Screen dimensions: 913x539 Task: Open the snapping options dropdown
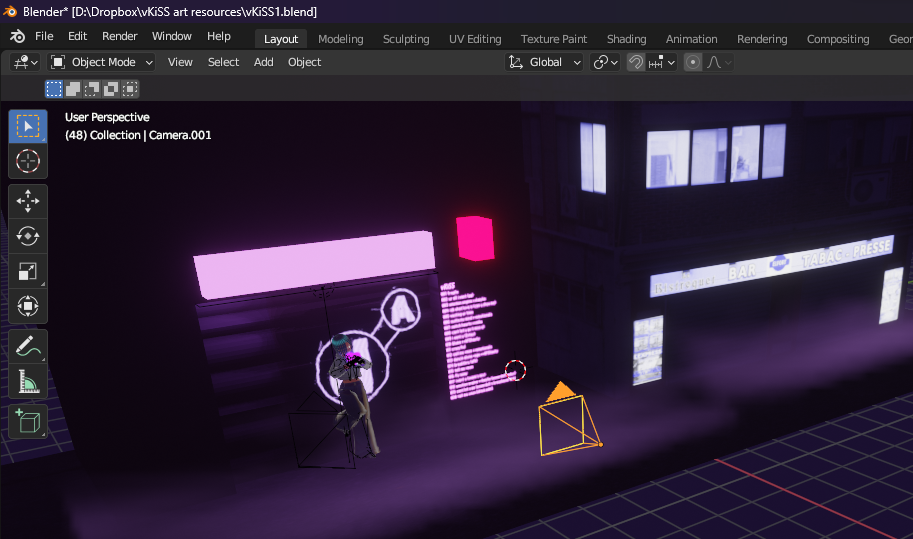[661, 62]
